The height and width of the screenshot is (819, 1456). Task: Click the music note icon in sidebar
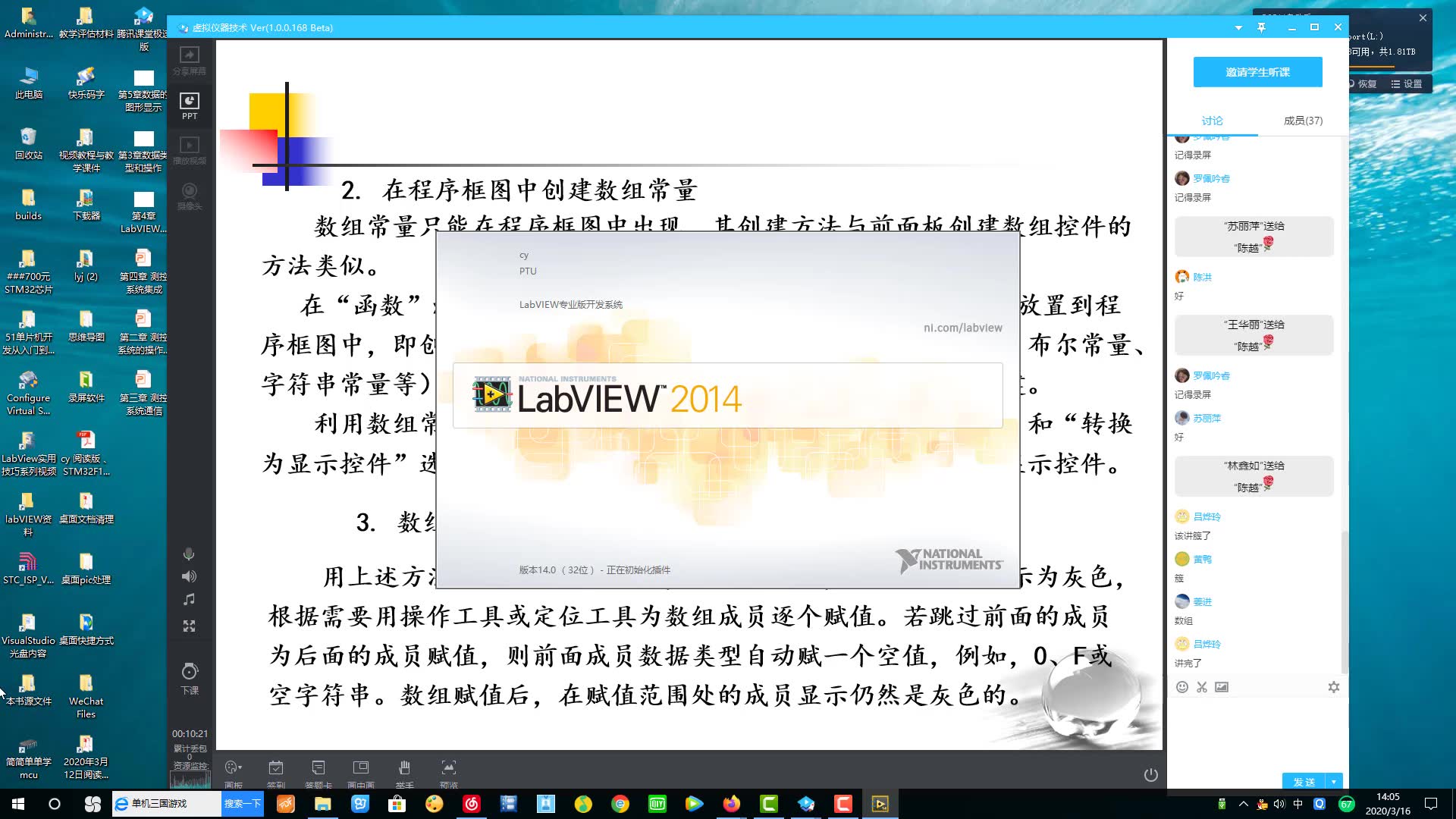189,600
